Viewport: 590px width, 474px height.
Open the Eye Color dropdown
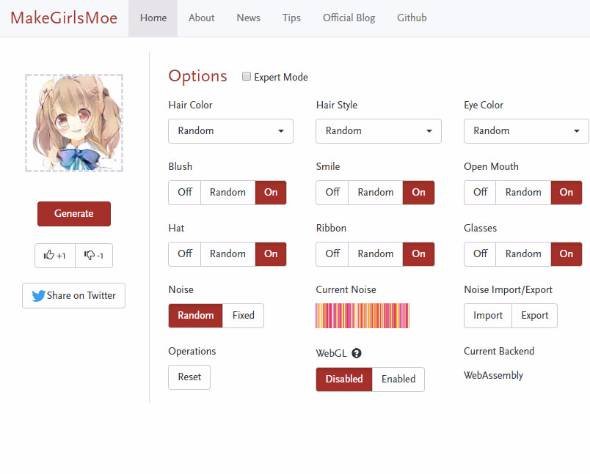tap(526, 131)
